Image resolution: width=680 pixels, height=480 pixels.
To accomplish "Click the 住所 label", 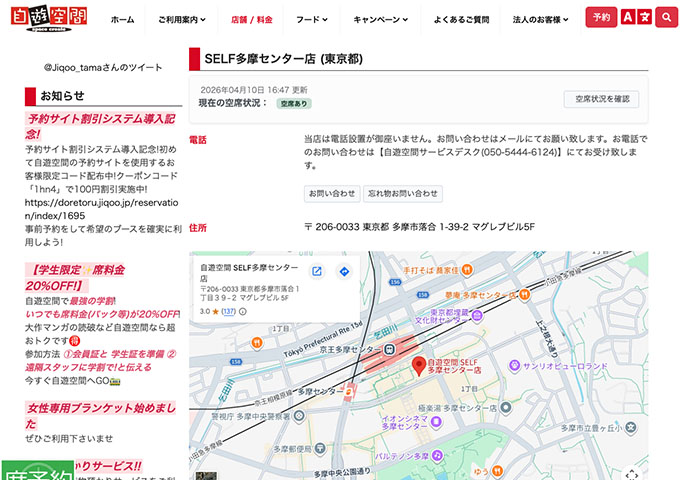I will [198, 228].
